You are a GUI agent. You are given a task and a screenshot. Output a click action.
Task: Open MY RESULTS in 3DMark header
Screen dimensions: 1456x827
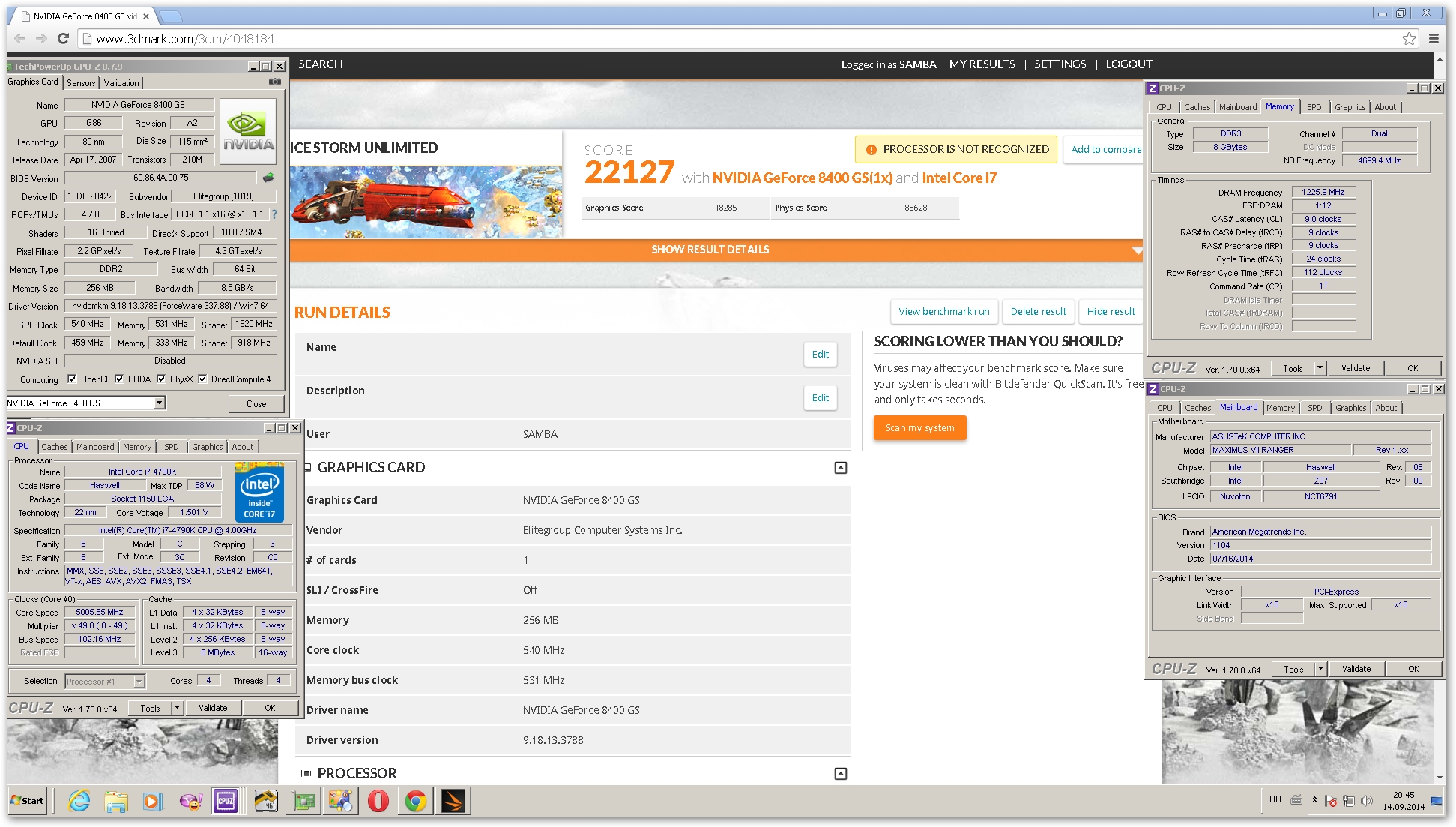982,64
